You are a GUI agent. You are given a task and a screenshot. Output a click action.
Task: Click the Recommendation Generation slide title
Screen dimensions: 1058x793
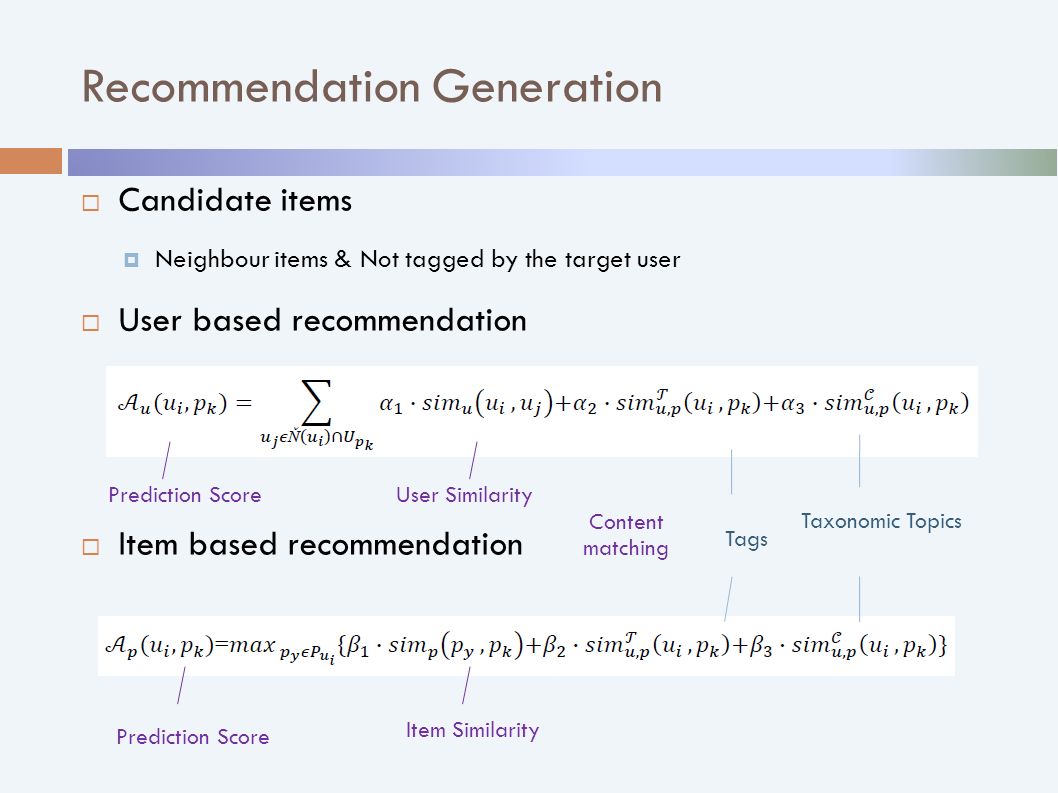pyautogui.click(x=372, y=88)
